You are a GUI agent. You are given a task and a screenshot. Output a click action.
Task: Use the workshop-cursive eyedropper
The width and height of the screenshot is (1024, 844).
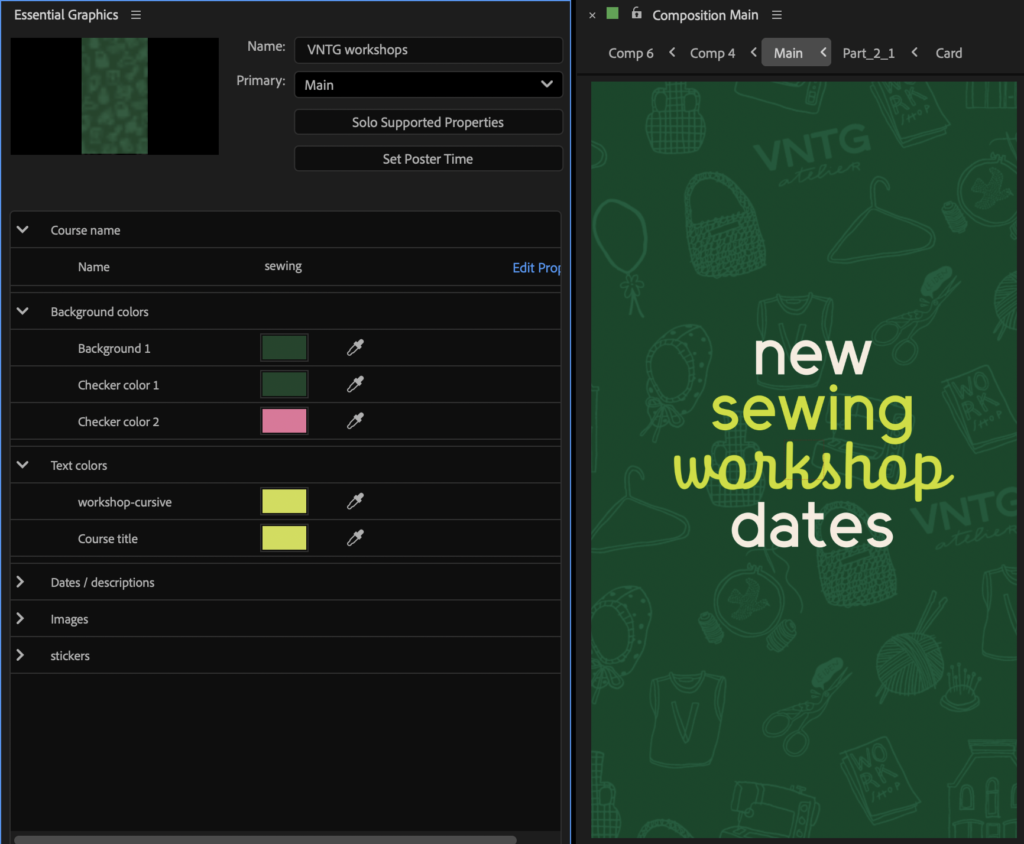(355, 502)
